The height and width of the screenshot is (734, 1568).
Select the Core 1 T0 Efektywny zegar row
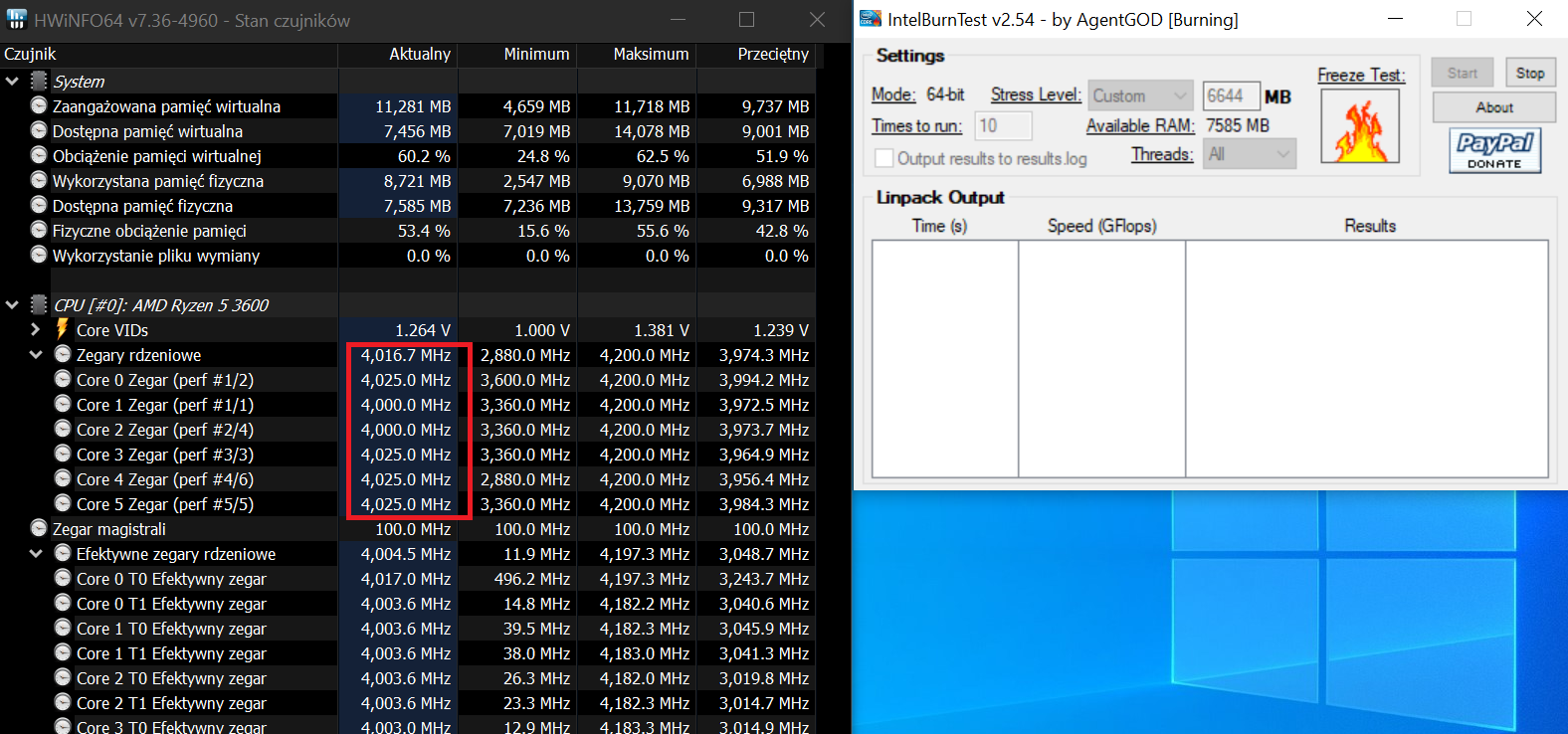coord(408,629)
